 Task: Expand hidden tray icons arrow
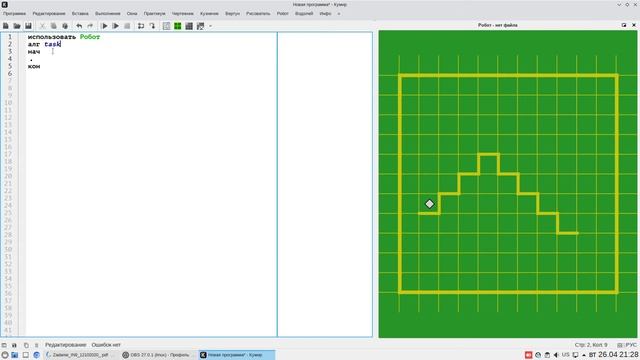click(584, 356)
